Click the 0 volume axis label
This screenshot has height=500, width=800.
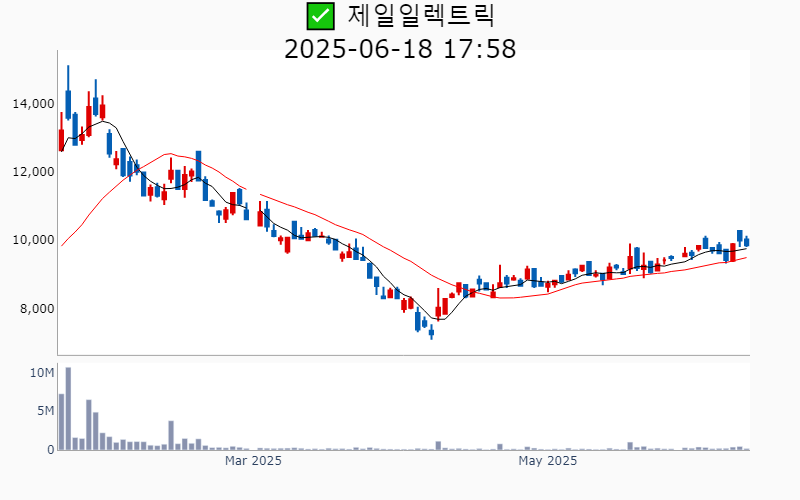(51, 450)
